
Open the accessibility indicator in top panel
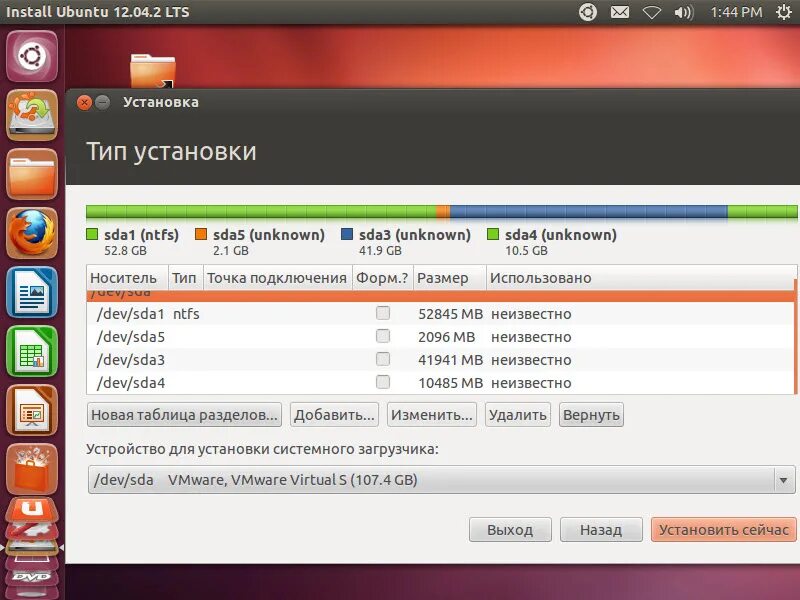(x=588, y=12)
